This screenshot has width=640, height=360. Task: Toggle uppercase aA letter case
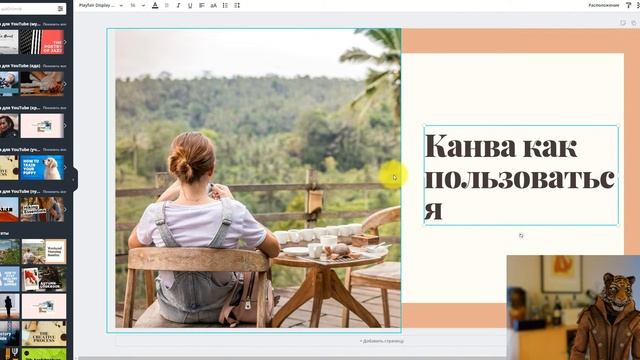[x=213, y=5]
